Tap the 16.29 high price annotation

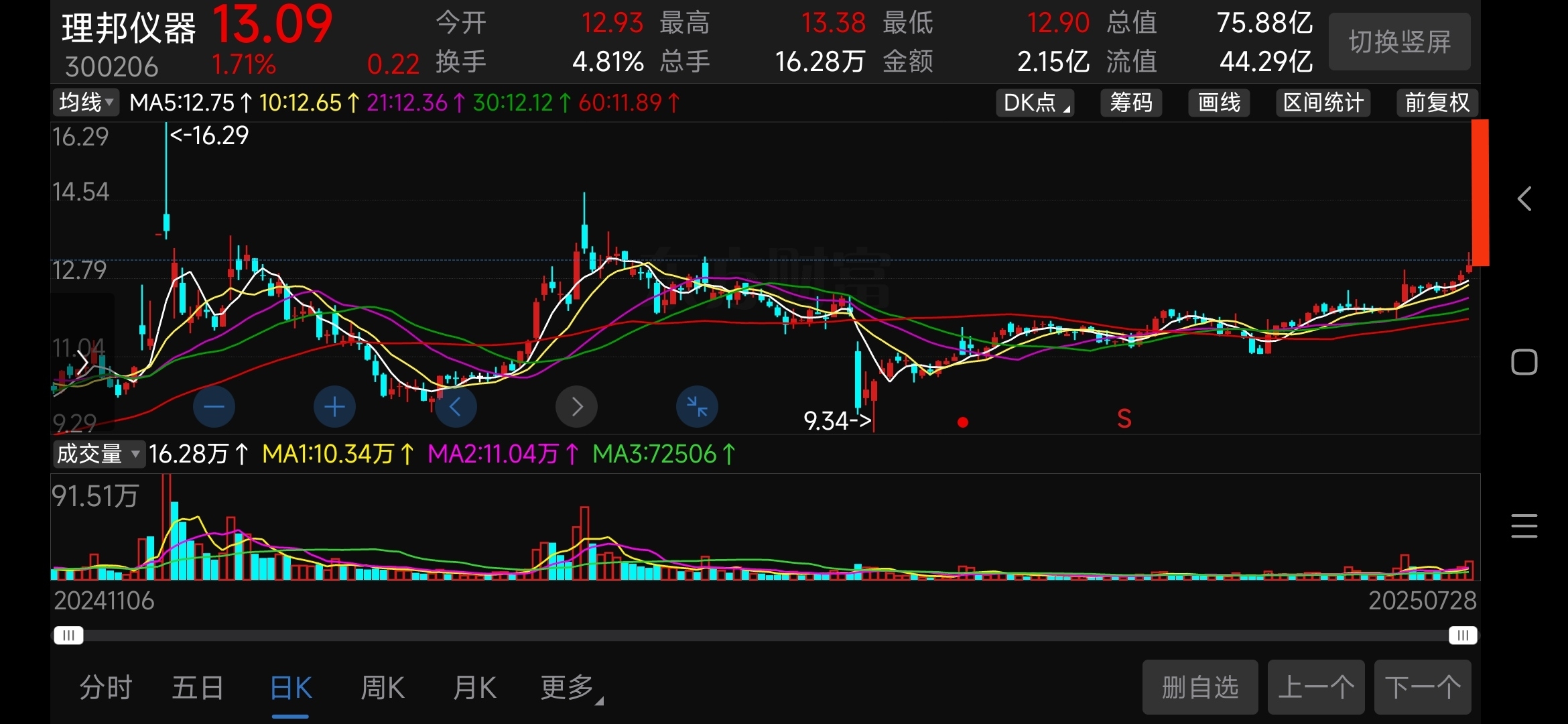point(209,135)
